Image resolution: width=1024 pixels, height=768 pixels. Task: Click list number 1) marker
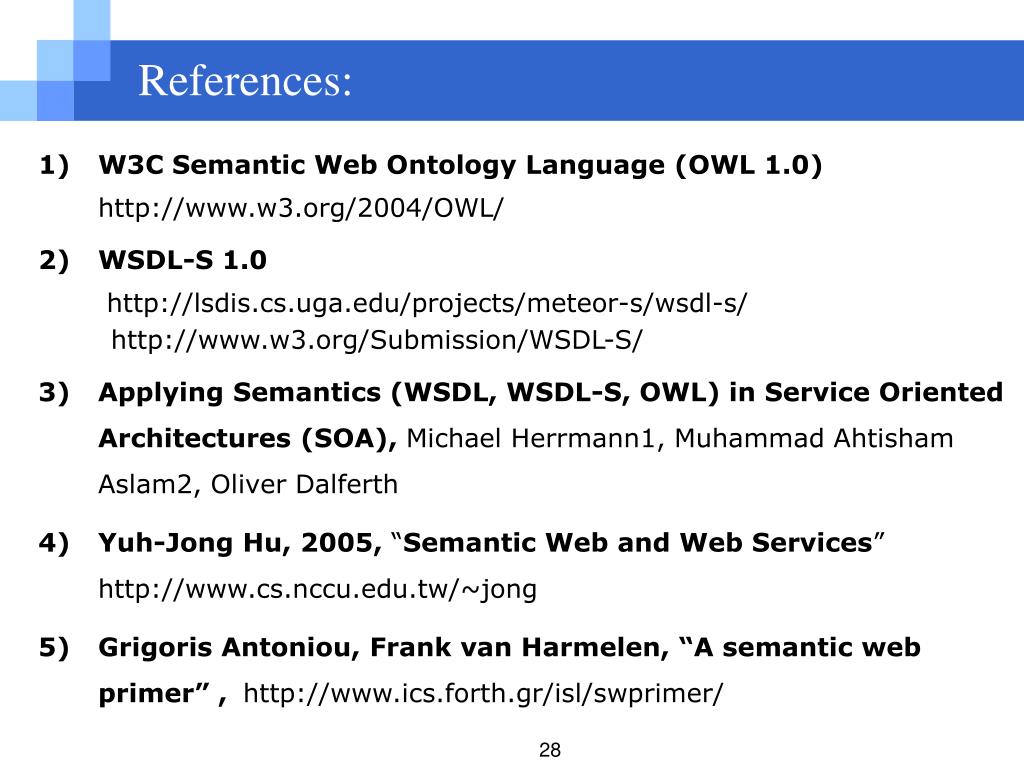54,165
